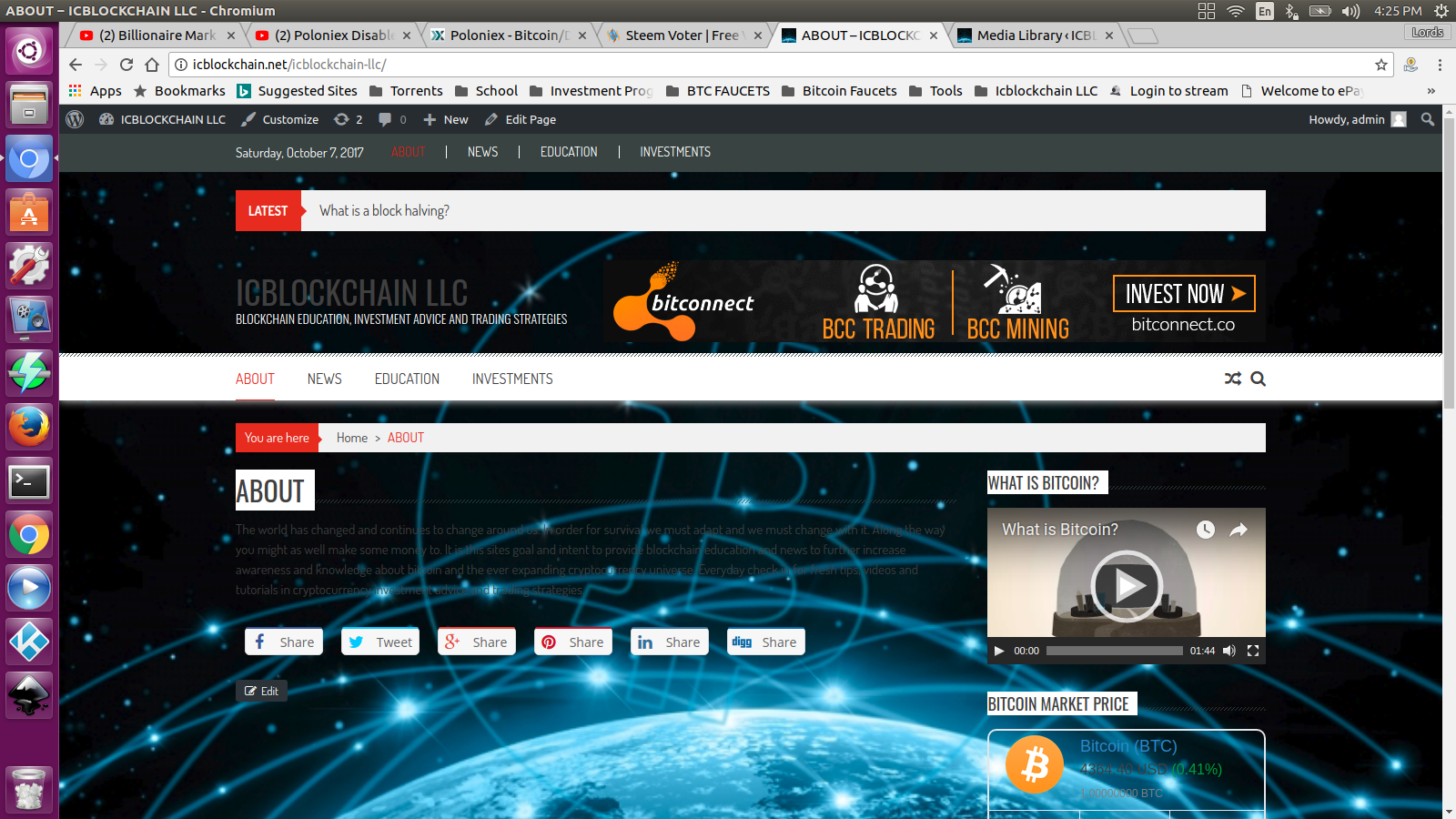Screen dimensions: 1456x819
Task: Share page on LinkedIn
Action: [670, 642]
